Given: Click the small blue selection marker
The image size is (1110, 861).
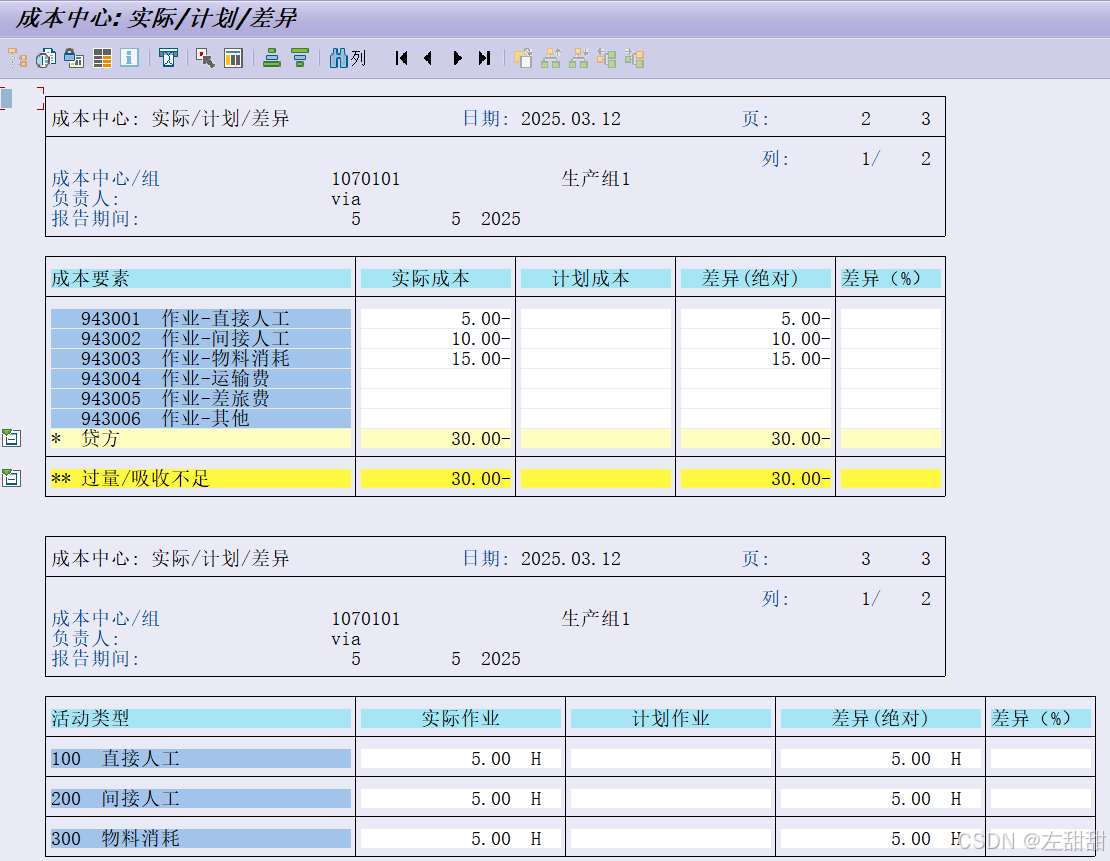Looking at the screenshot, I should click(x=6, y=98).
